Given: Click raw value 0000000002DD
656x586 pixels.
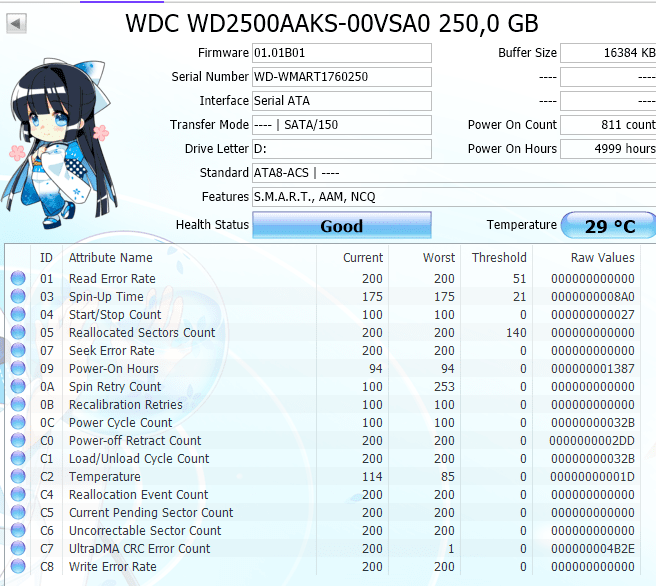Looking at the screenshot, I should tap(592, 440).
